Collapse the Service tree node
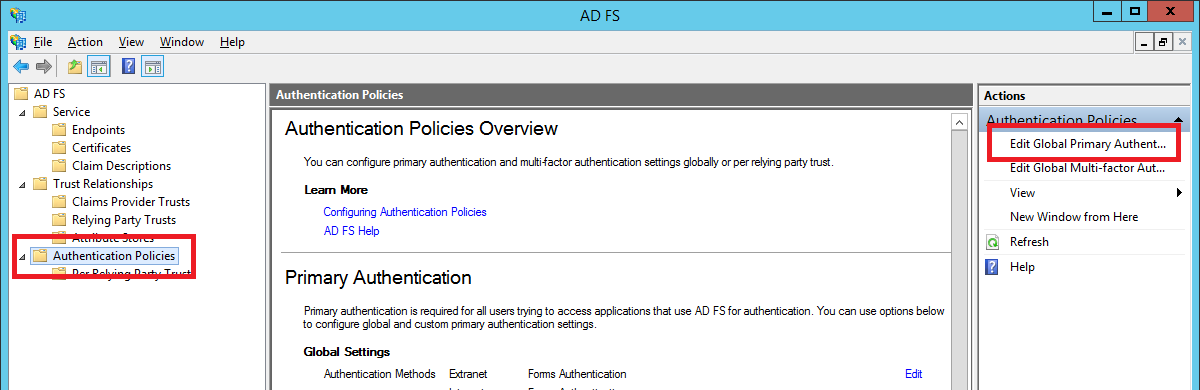This screenshot has width=1200, height=390. [x=23, y=112]
